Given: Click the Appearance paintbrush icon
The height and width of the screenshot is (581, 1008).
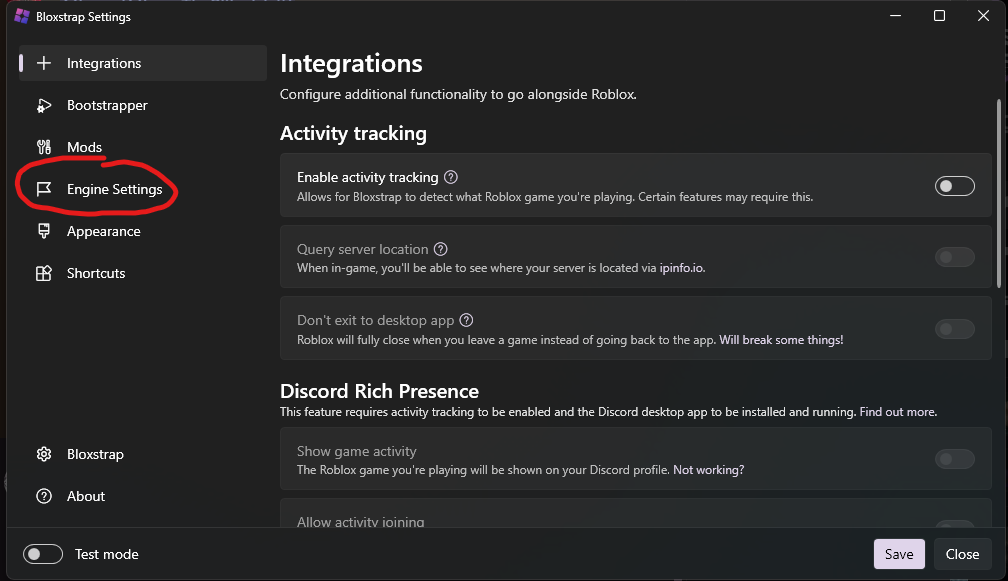Looking at the screenshot, I should pos(43,231).
